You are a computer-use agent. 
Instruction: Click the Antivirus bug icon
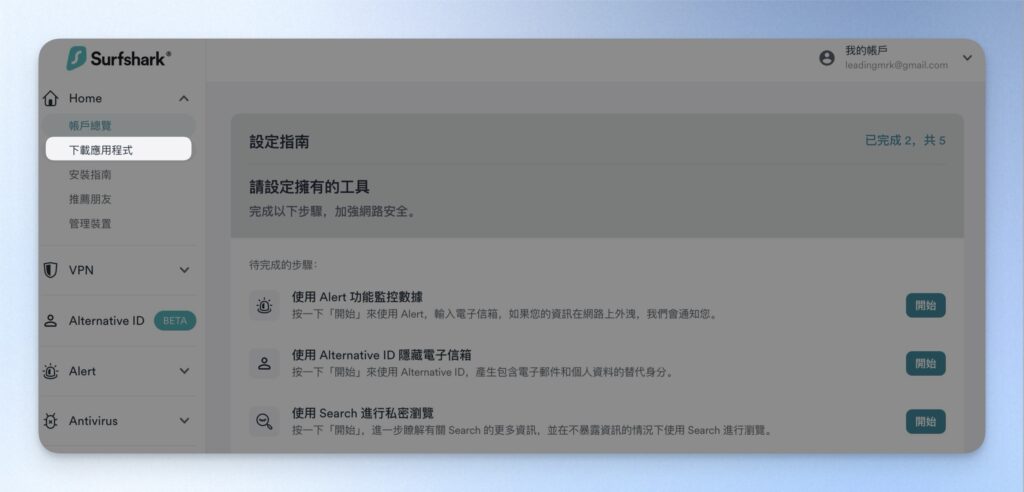(50, 421)
